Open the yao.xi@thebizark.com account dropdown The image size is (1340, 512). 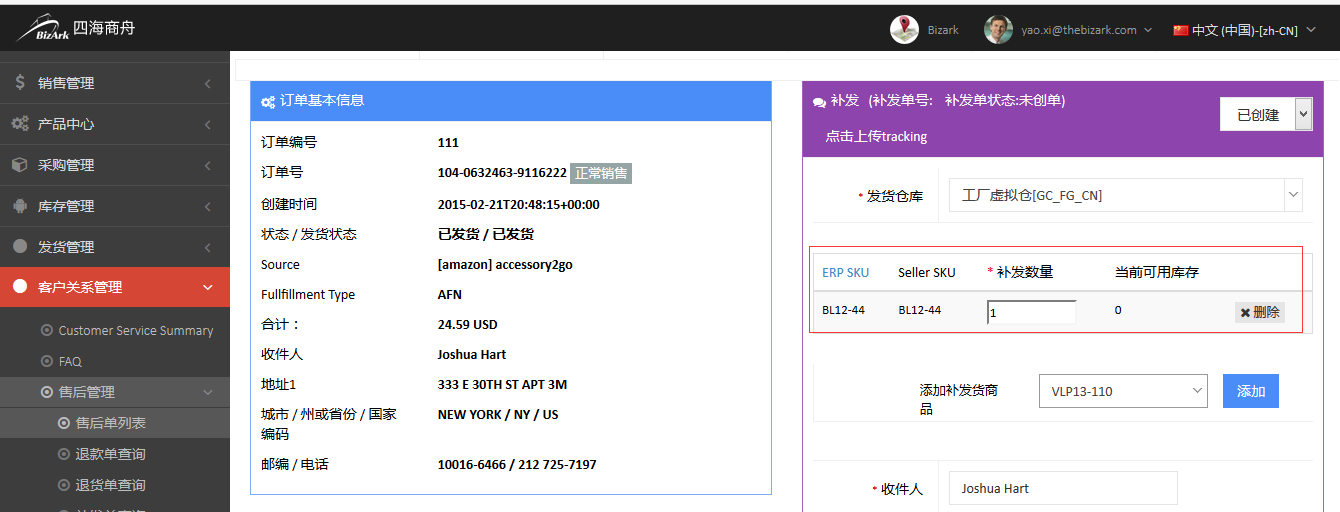click(x=1087, y=30)
